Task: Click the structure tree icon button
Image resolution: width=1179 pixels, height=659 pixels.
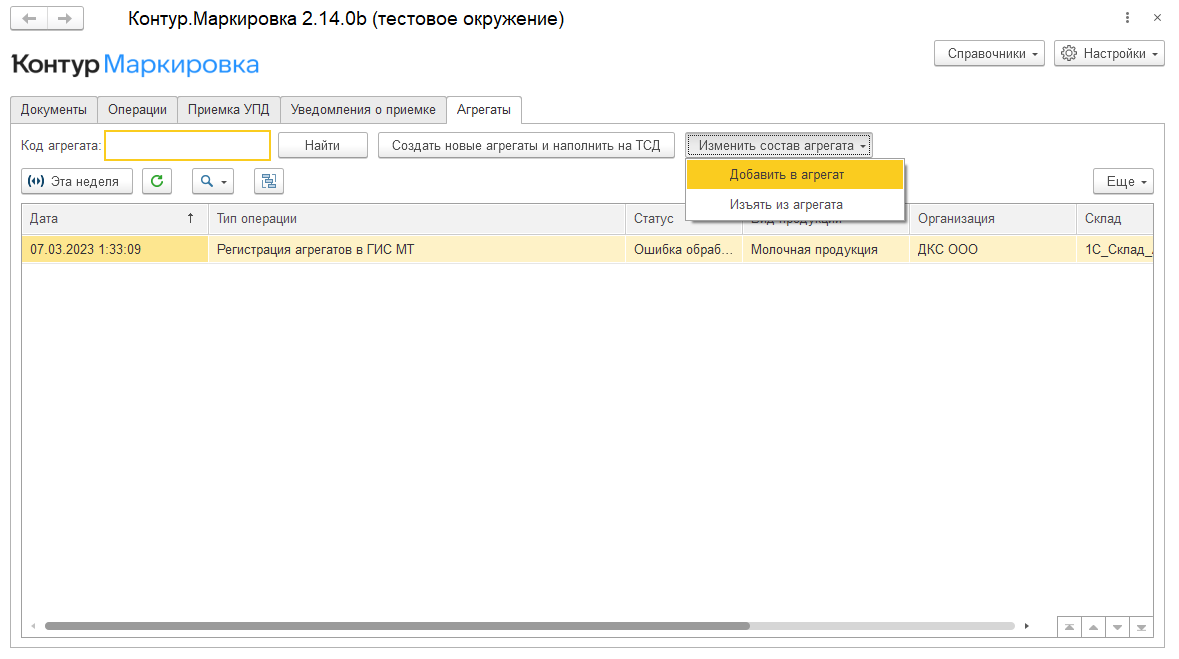Action: click(x=269, y=181)
